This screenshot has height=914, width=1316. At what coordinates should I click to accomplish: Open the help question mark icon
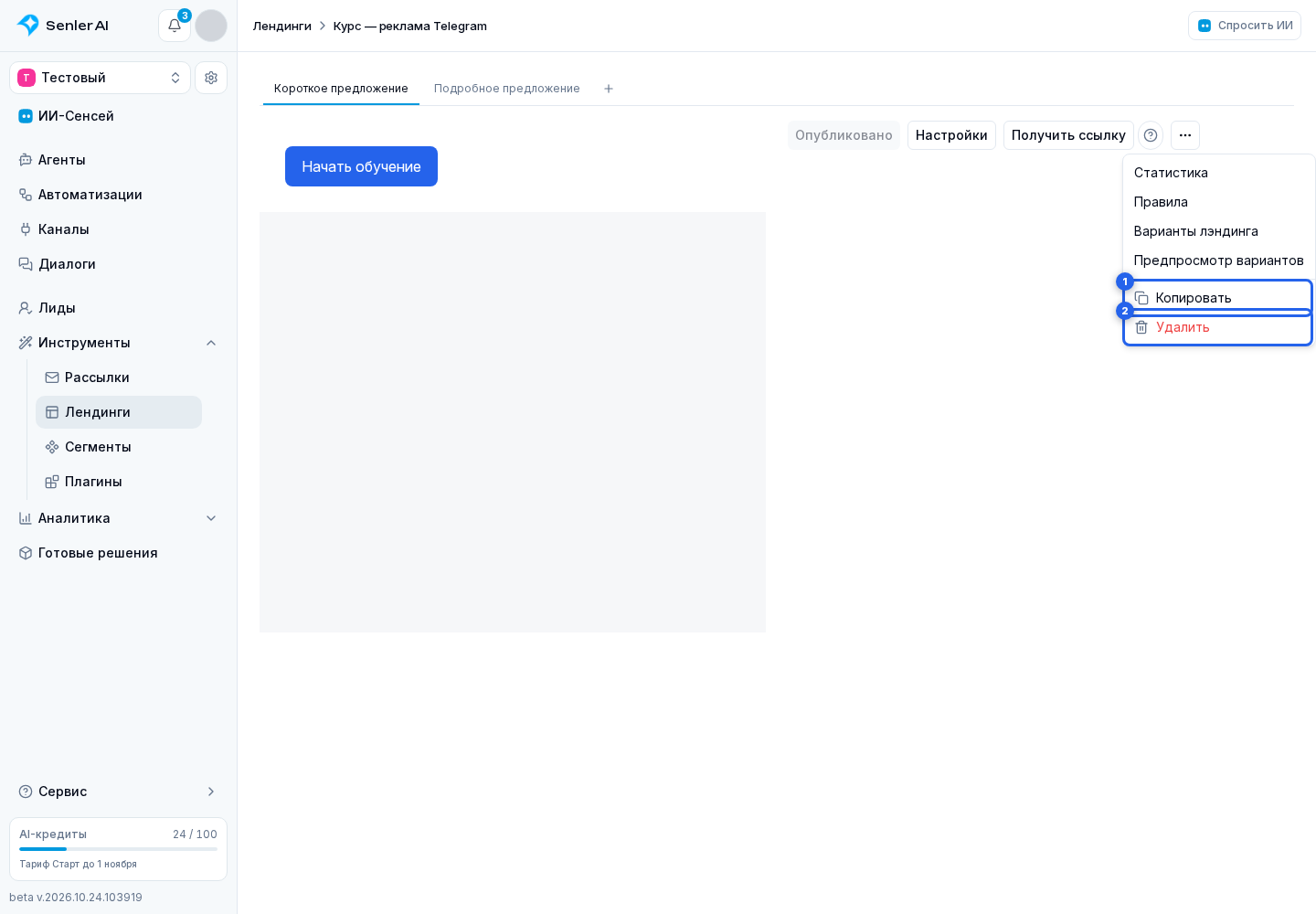[1151, 135]
